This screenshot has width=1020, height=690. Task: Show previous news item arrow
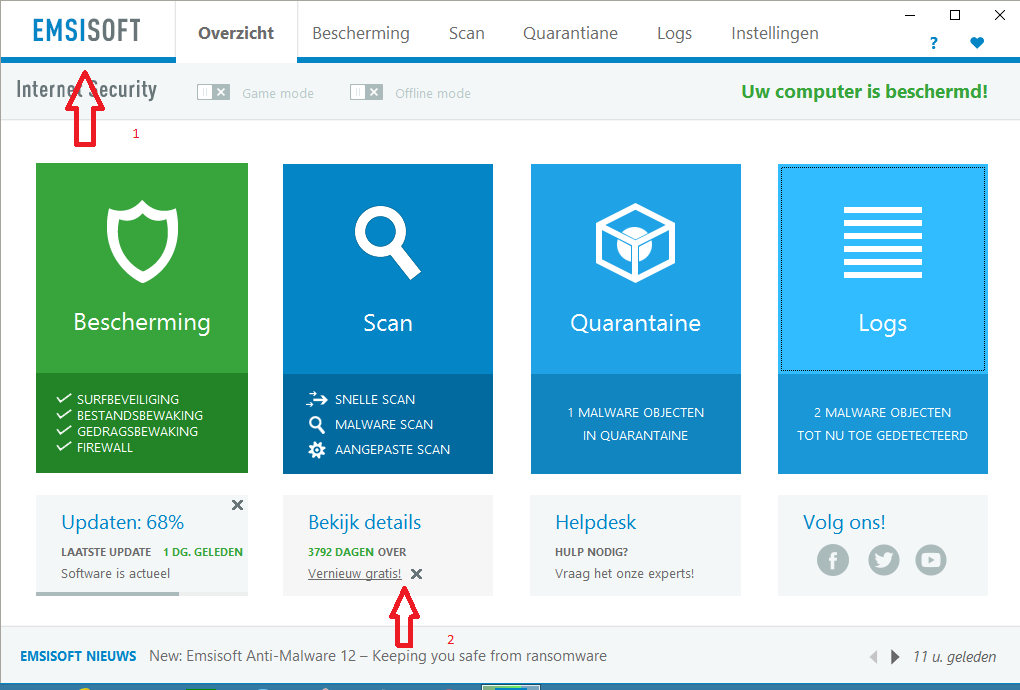[874, 657]
